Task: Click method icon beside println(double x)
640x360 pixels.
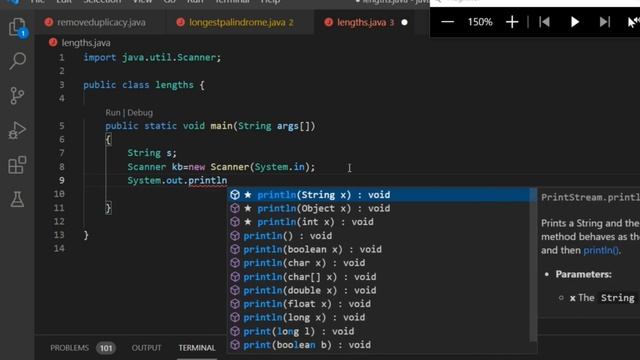Action: [x=235, y=290]
